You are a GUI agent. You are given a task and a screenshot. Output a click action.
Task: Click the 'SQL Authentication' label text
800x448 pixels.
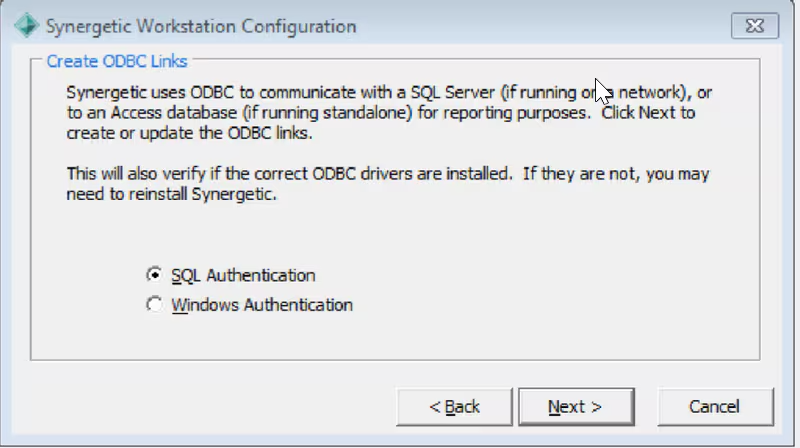[x=243, y=276]
